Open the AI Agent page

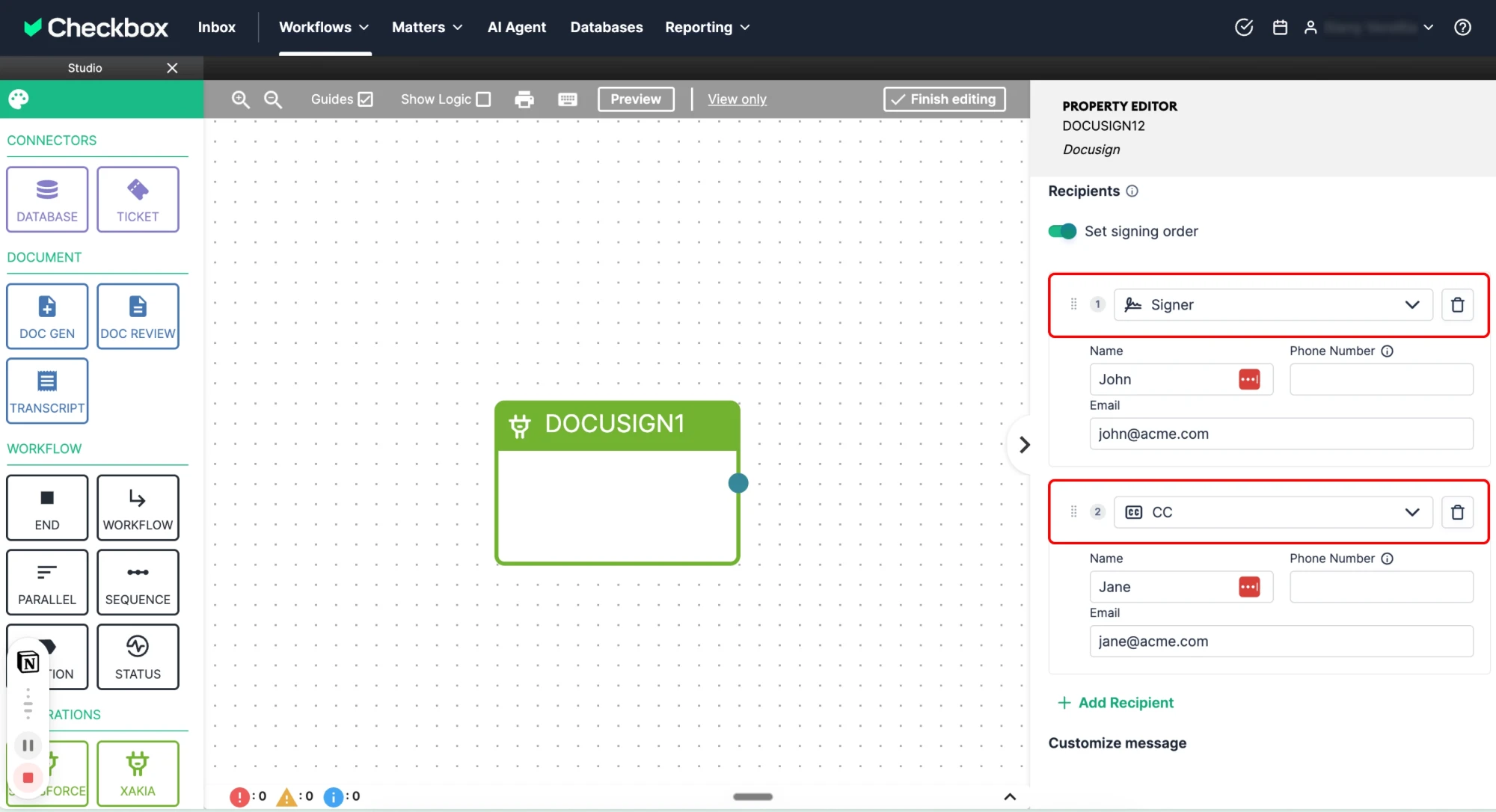pyautogui.click(x=517, y=27)
